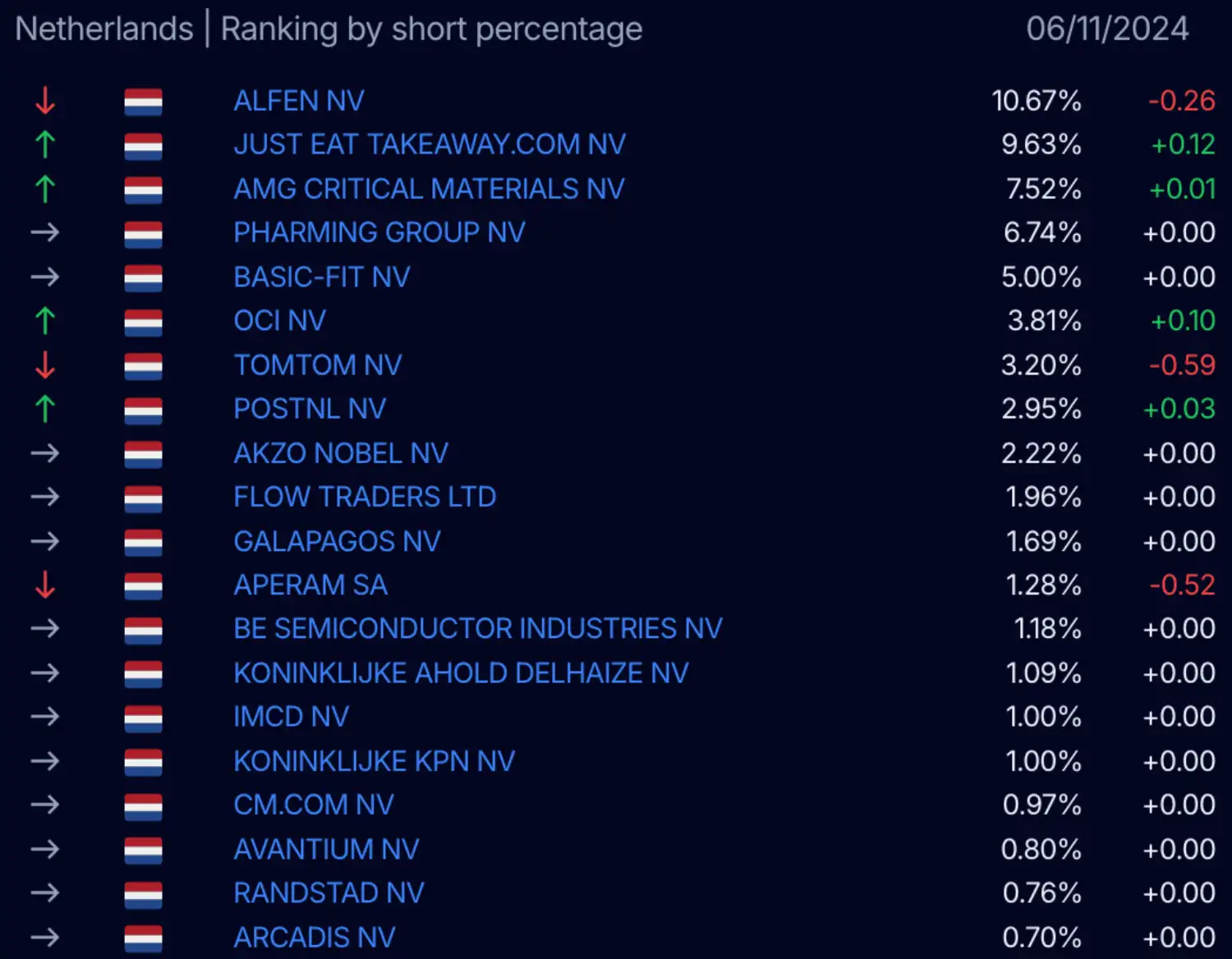Click the green up arrow beside OCI NV

[x=45, y=321]
